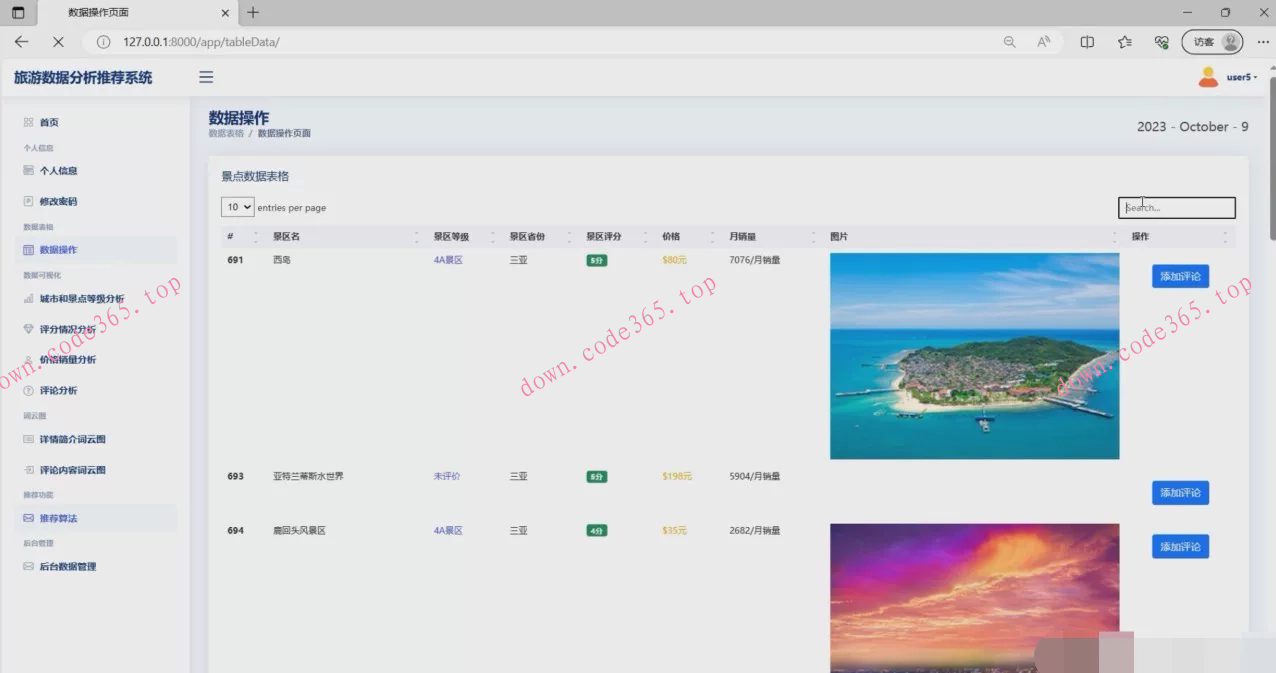
Task: Click the user5 avatar icon
Action: (1208, 77)
